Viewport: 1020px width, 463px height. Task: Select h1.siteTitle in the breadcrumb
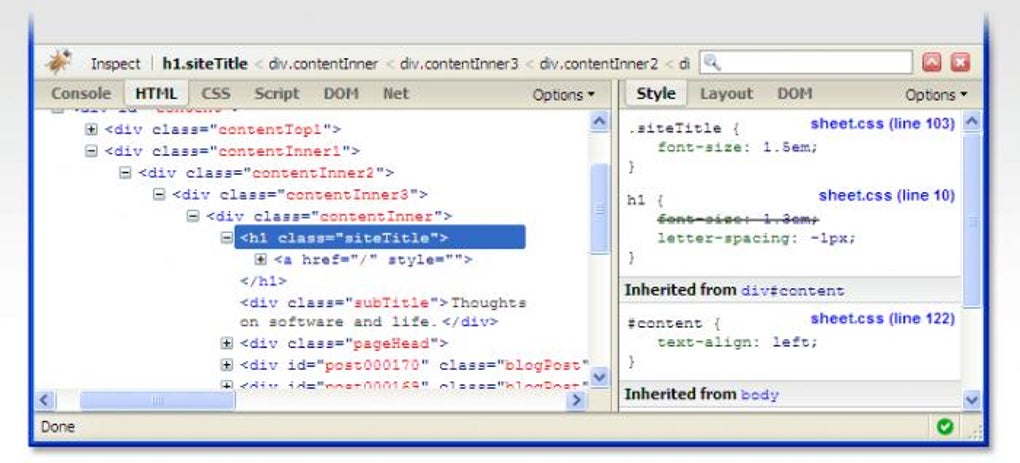(205, 64)
